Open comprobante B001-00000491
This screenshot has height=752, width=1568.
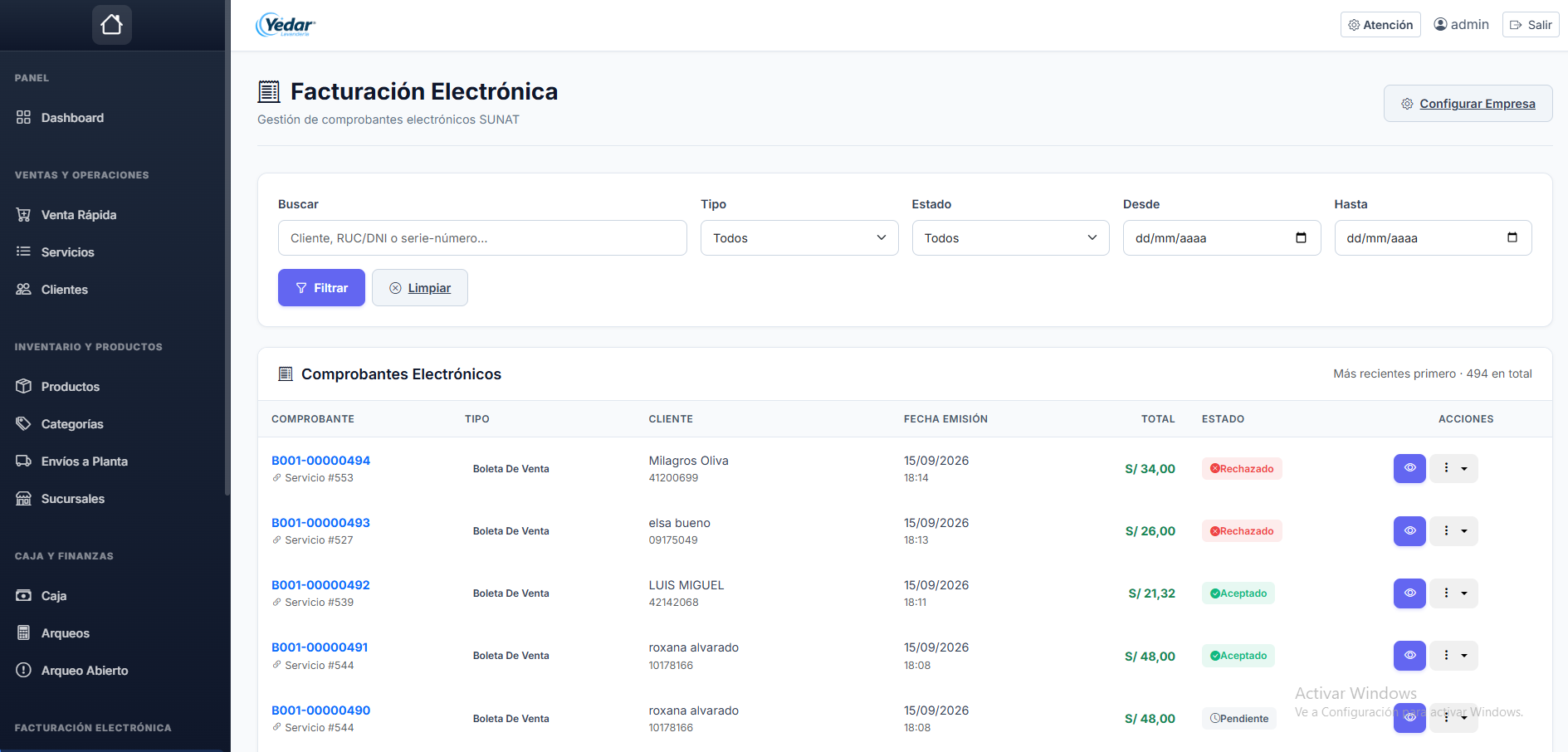click(320, 647)
